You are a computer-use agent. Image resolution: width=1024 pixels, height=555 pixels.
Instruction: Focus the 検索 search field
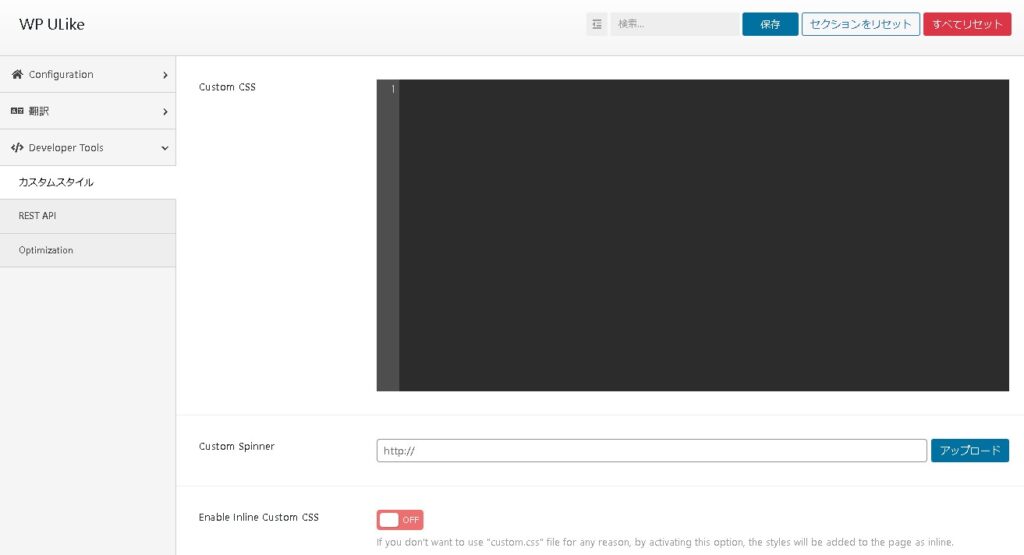[674, 25]
